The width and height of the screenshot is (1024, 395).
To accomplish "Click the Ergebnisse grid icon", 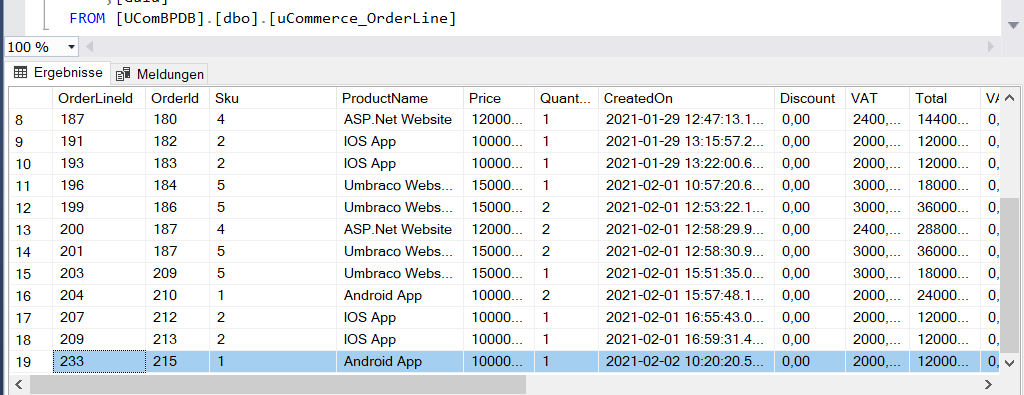I will coord(20,72).
